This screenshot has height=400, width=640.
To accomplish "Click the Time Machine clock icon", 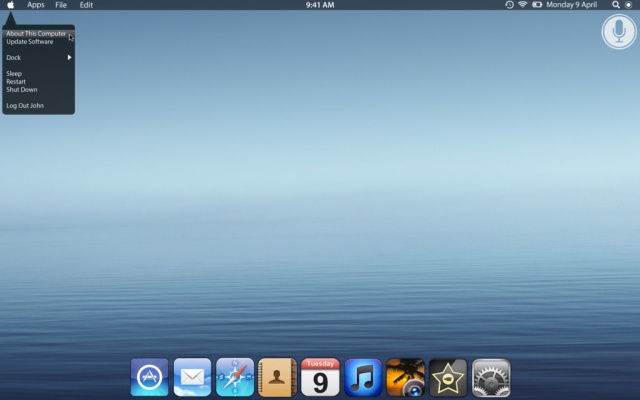I will click(509, 5).
